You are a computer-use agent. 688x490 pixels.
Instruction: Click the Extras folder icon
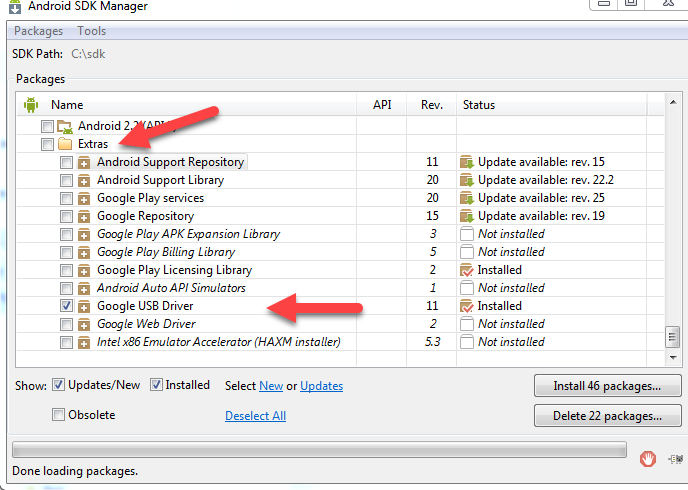coord(65,144)
